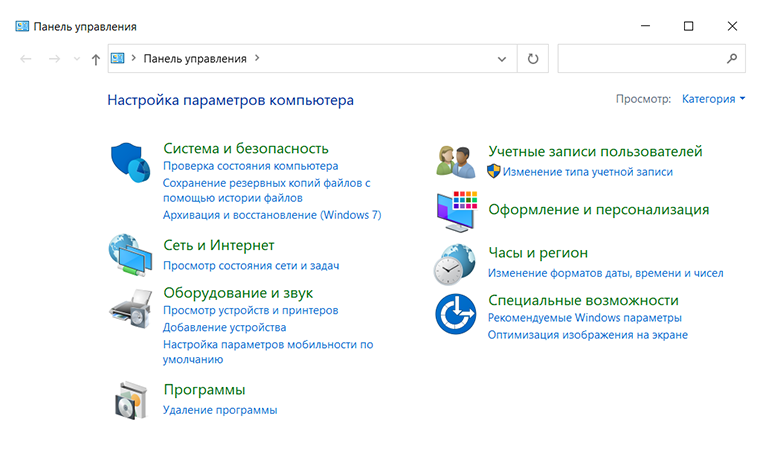The image size is (760, 451).
Task: Open Просмотр устройств и принтеров link
Action: [x=251, y=310]
